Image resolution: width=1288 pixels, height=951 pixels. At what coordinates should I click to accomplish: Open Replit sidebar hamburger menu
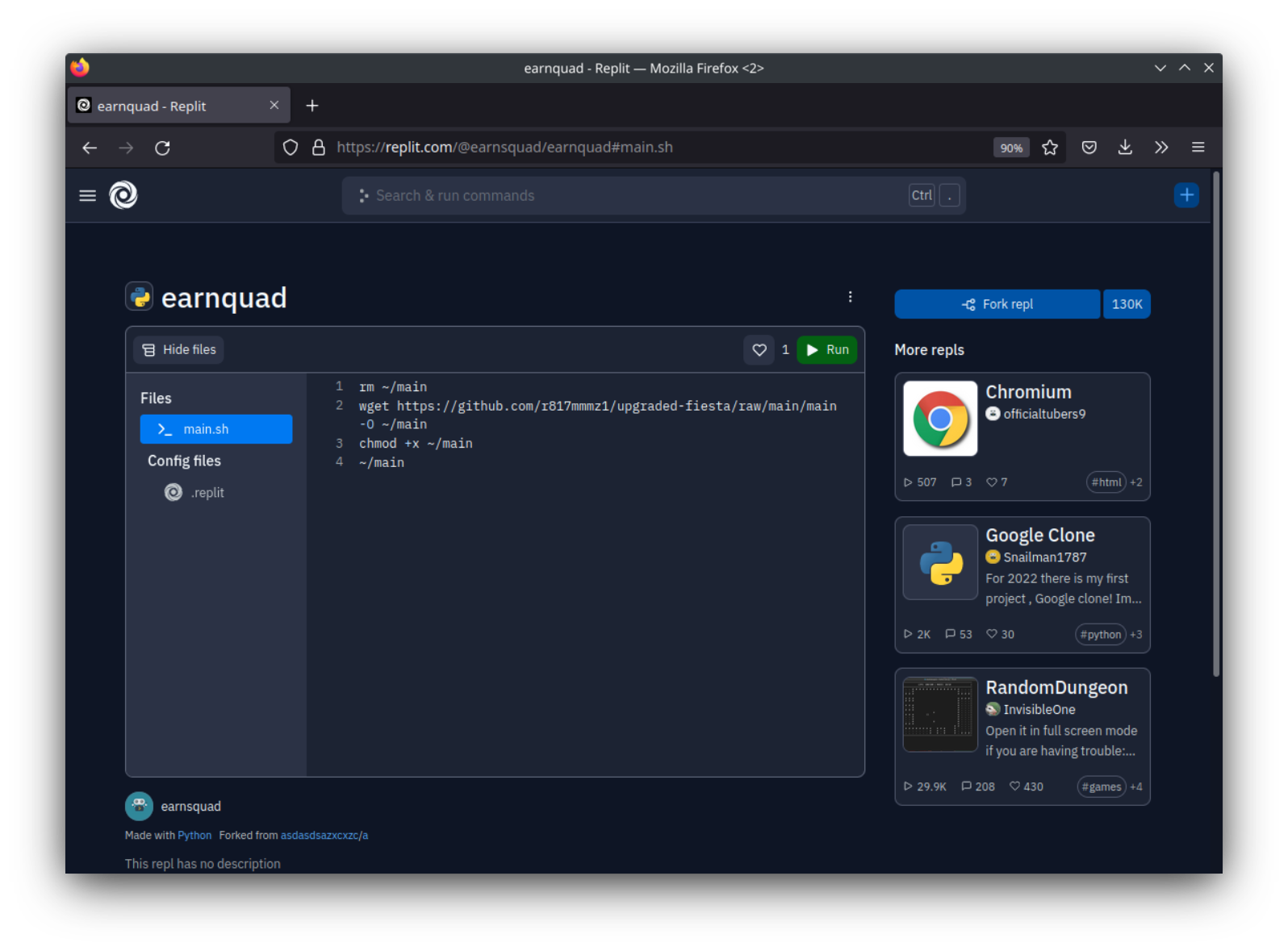(88, 195)
